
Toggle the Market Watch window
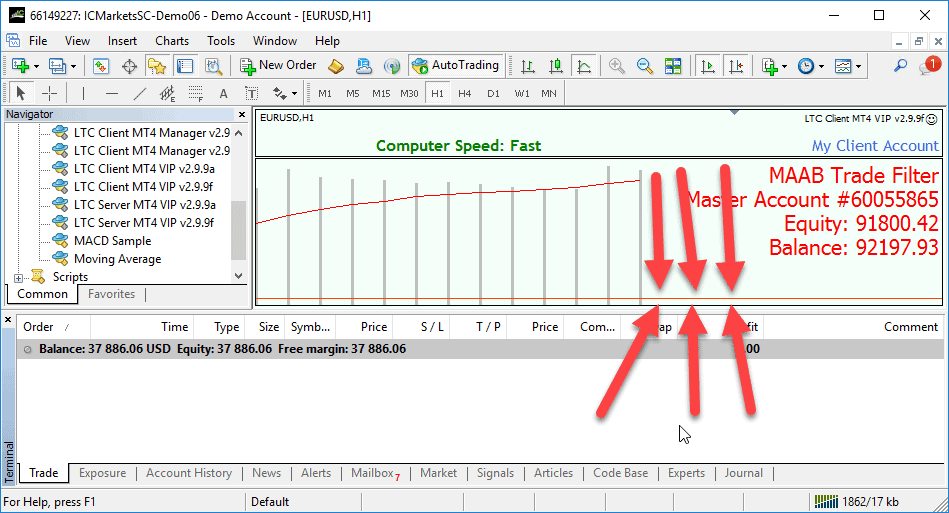[x=100, y=66]
